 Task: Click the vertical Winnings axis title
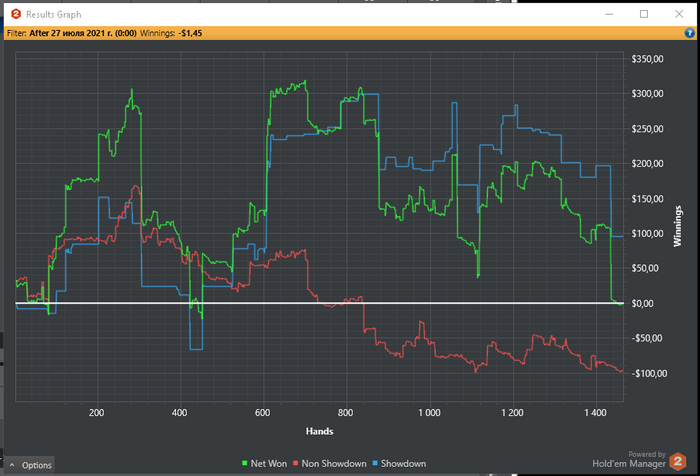pos(678,226)
